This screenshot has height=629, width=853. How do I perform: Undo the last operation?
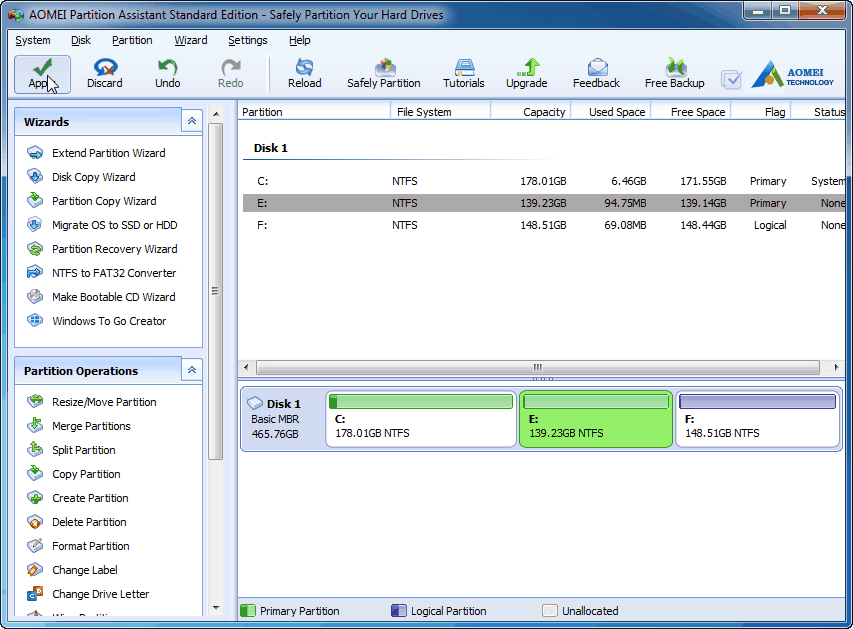point(168,75)
